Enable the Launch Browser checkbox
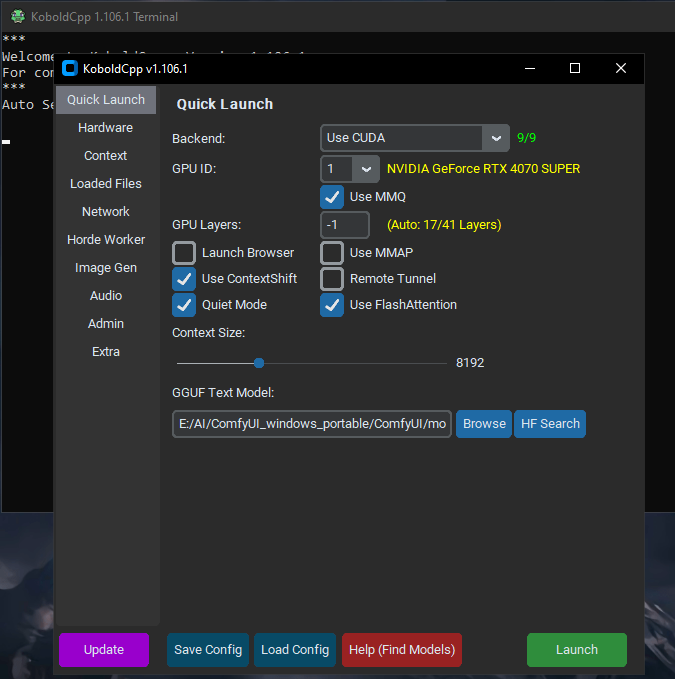Image resolution: width=675 pixels, height=679 pixels. [184, 253]
